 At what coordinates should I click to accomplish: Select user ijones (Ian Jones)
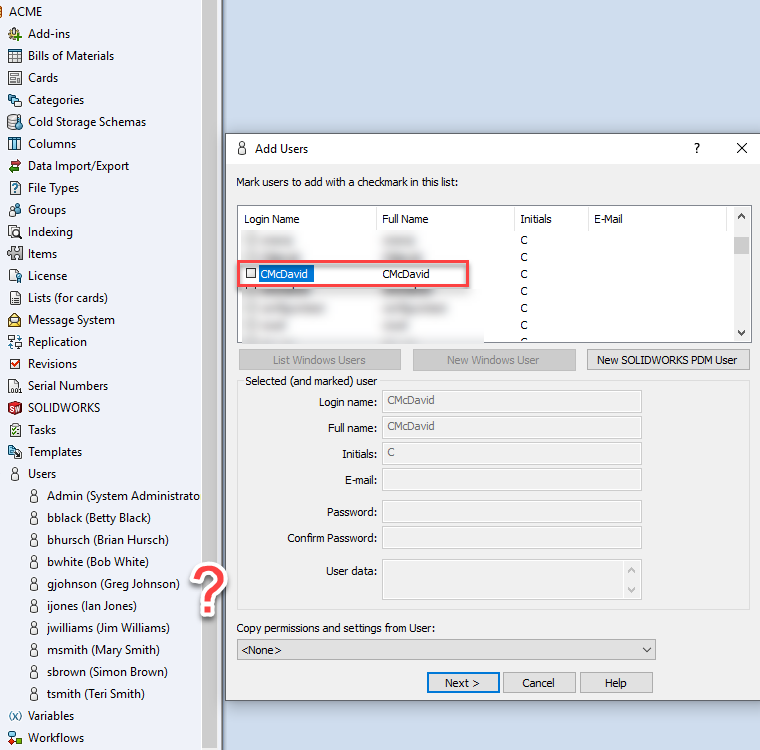92,606
